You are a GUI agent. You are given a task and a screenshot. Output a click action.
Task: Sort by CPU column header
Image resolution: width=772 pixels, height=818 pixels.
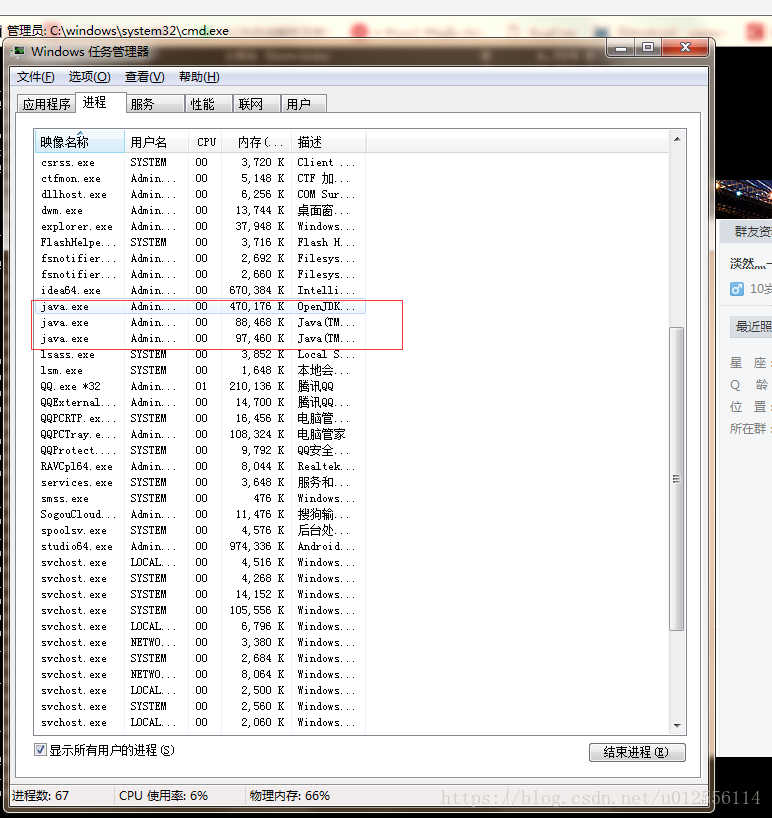(x=206, y=142)
